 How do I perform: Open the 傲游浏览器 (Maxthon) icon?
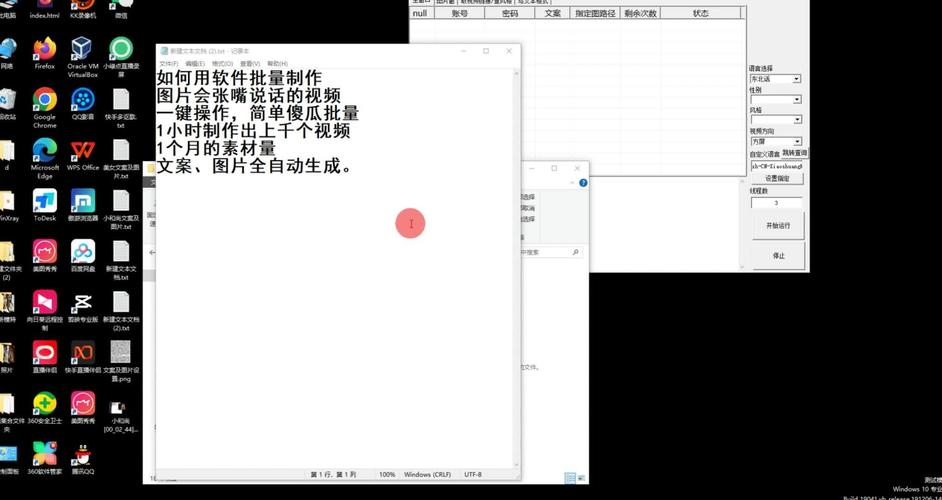click(x=82, y=201)
